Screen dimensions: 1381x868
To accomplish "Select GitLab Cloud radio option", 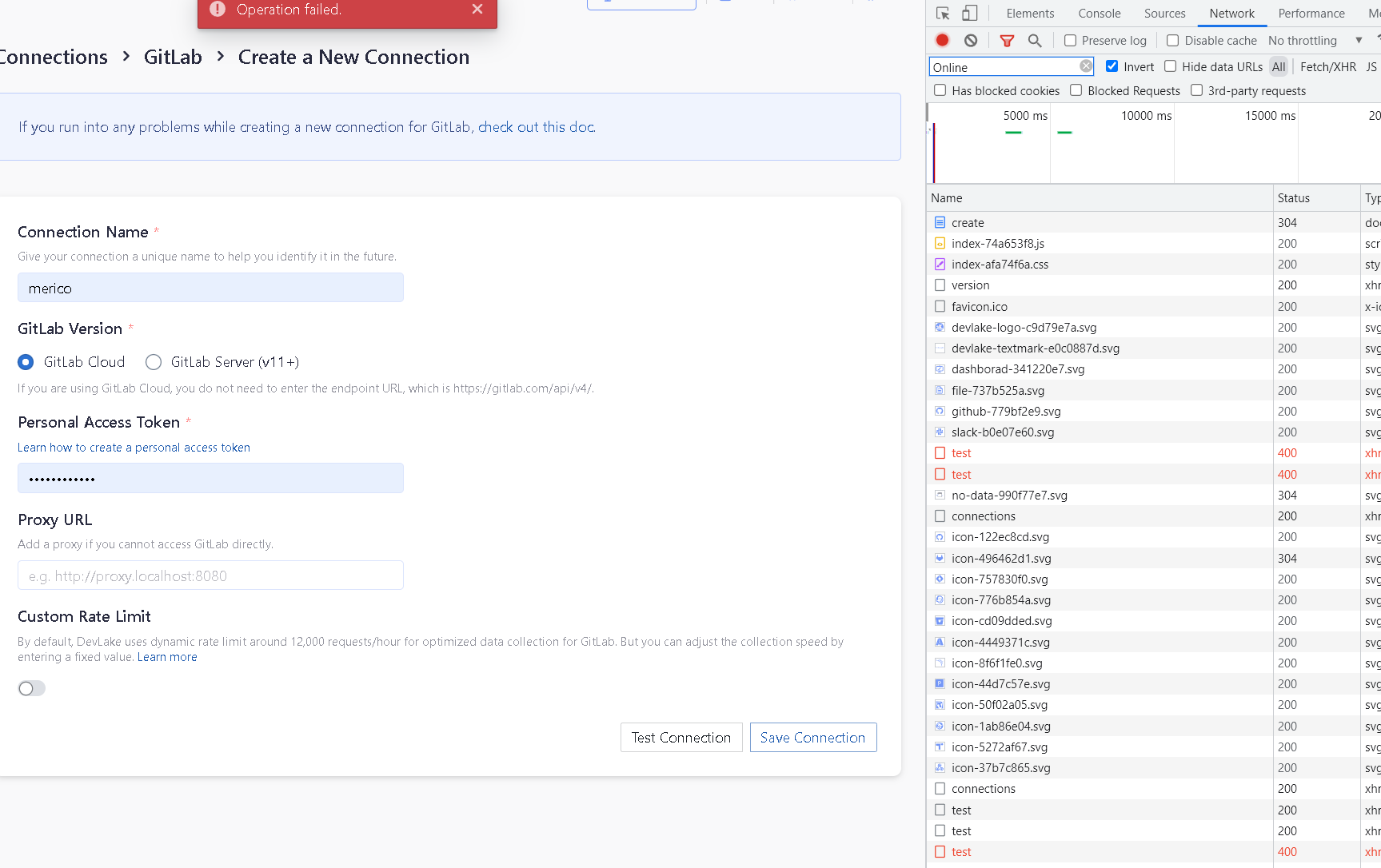I will pos(26,362).
